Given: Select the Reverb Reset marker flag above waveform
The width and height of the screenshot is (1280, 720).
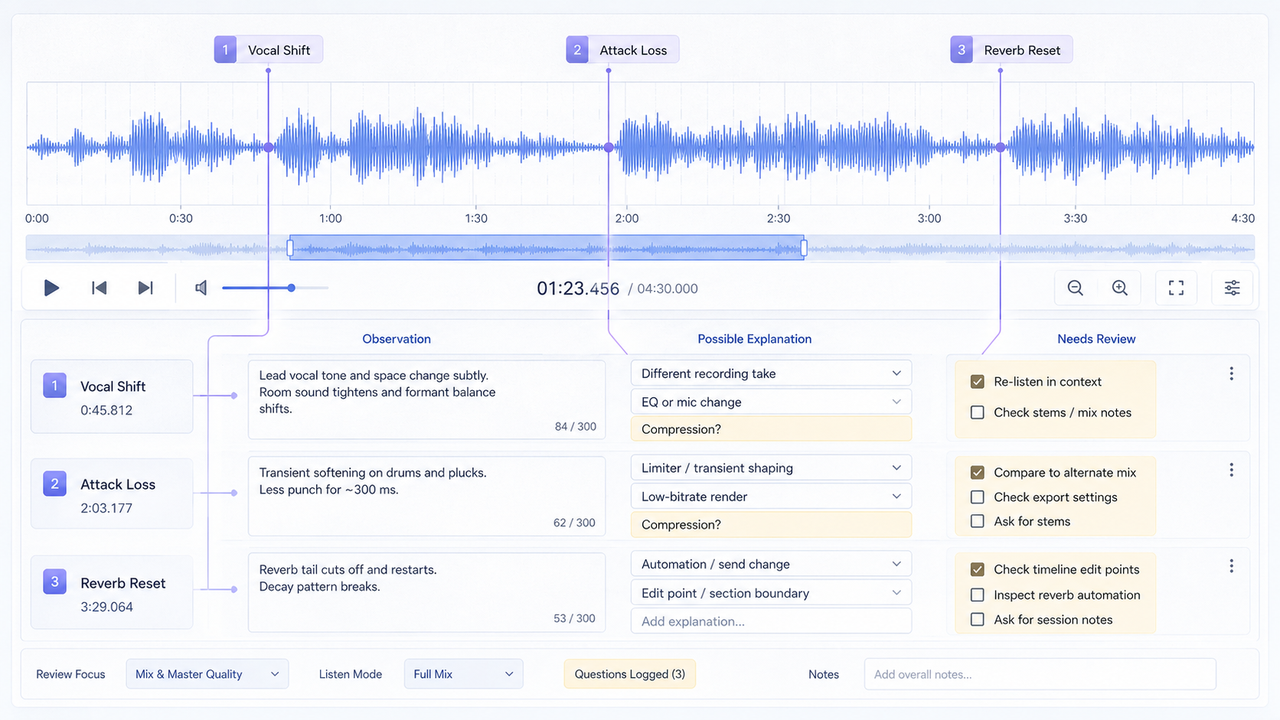Looking at the screenshot, I should [x=1011, y=50].
